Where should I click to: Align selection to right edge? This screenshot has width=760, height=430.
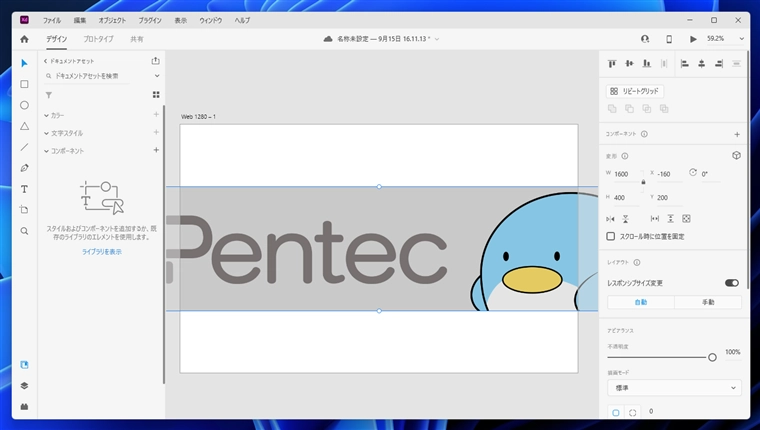coord(719,64)
